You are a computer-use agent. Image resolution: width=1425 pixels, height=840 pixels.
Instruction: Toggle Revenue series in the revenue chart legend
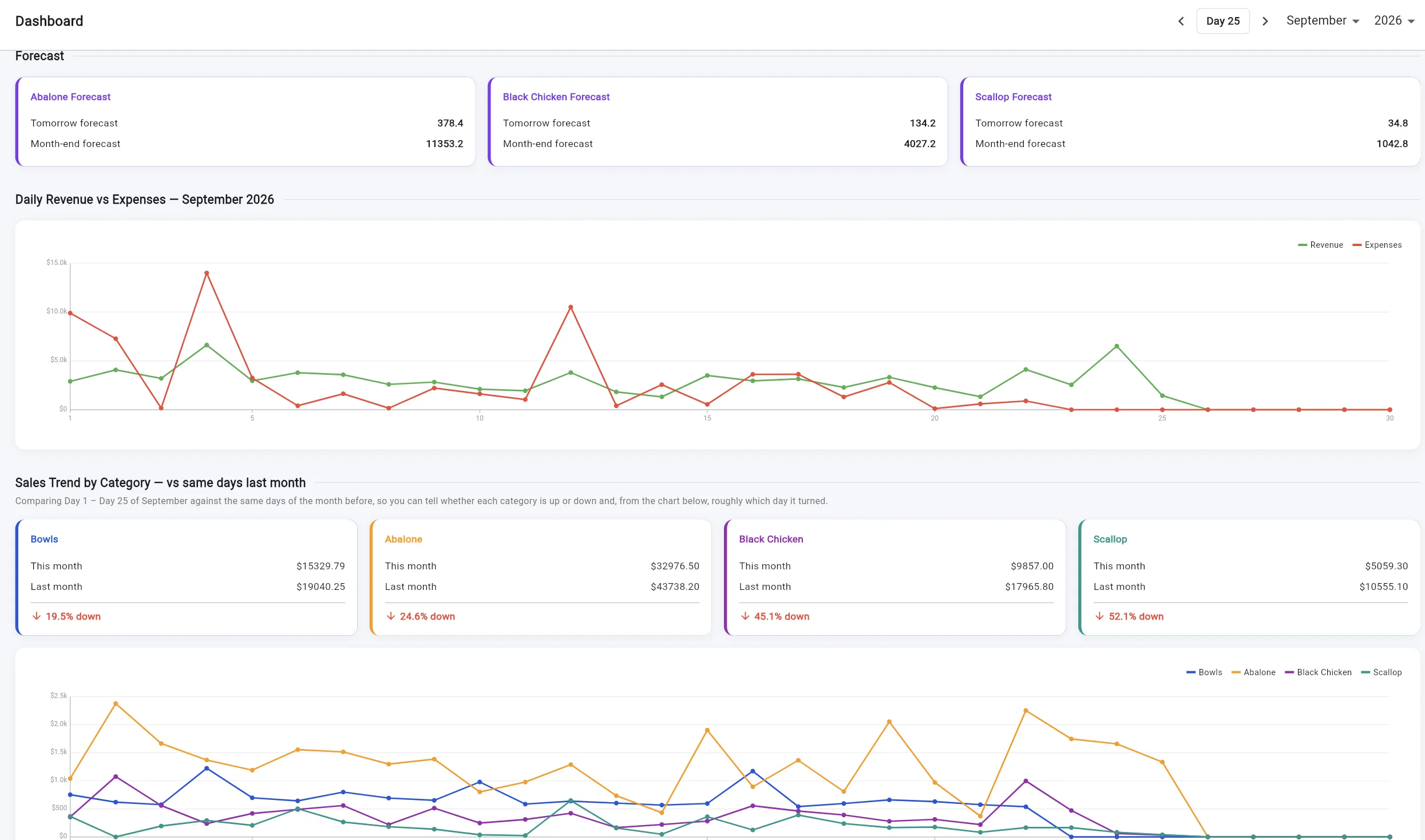point(1320,245)
